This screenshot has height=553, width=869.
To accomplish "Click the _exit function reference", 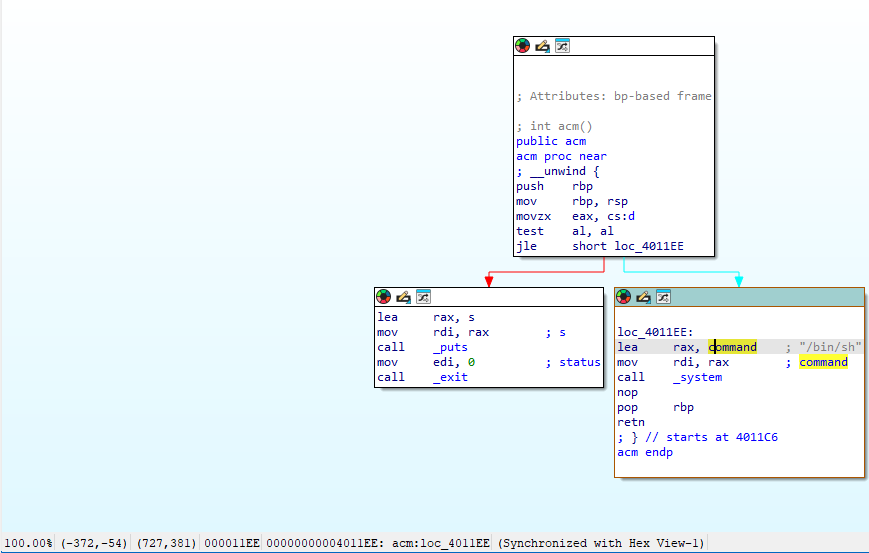I will [450, 377].
